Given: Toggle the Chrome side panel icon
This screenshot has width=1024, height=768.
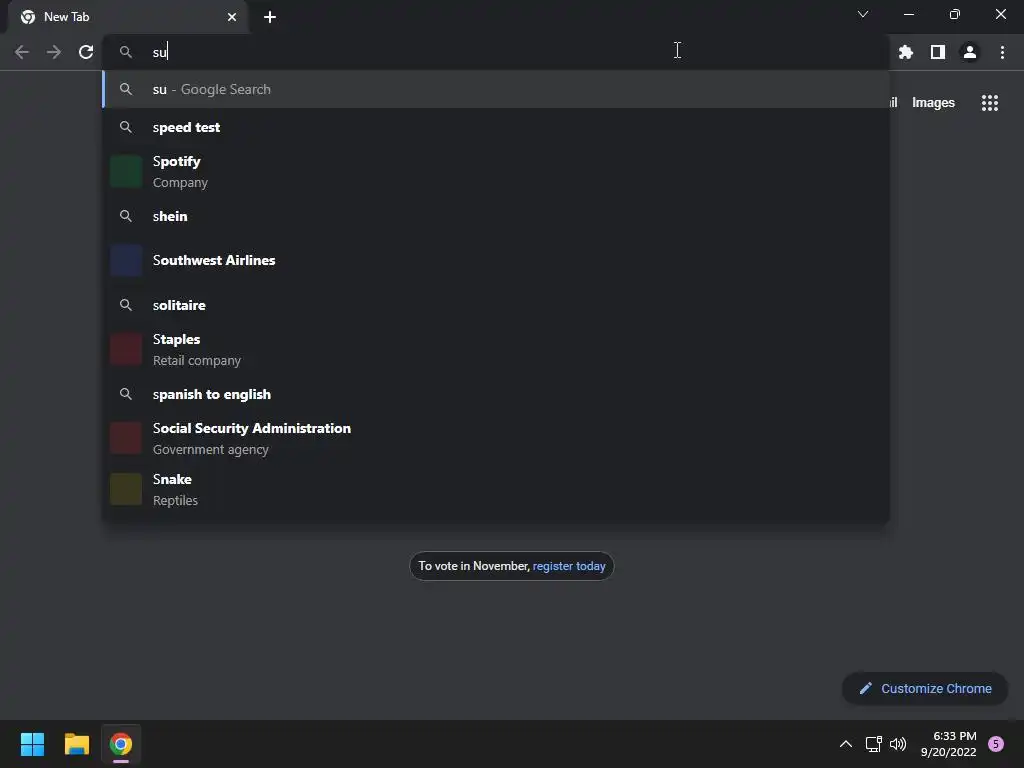Looking at the screenshot, I should pos(938,52).
